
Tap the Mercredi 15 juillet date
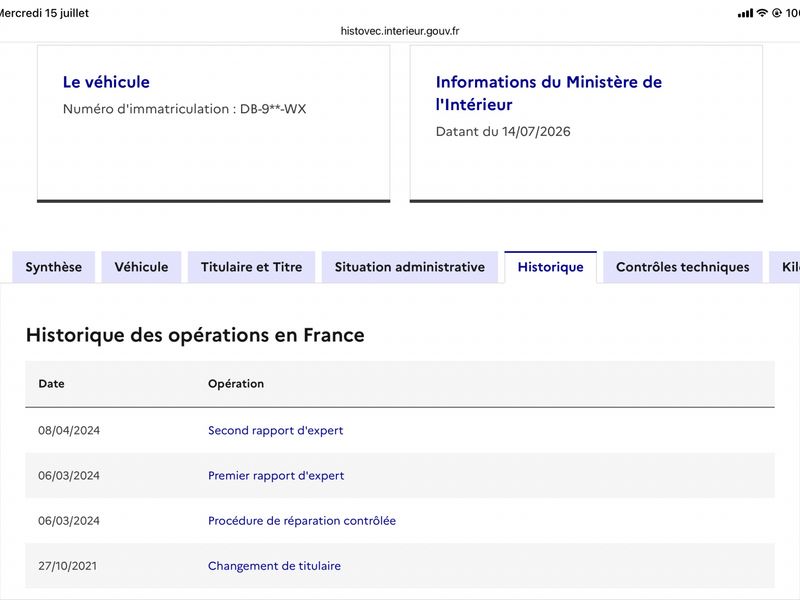click(x=44, y=13)
